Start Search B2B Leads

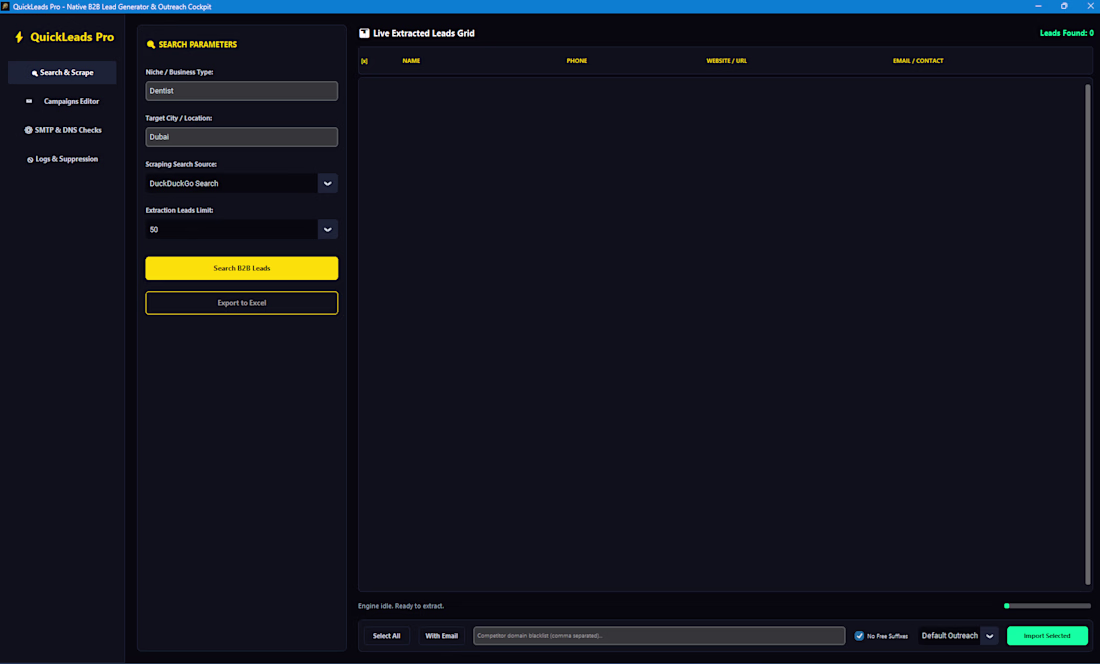[x=241, y=268]
